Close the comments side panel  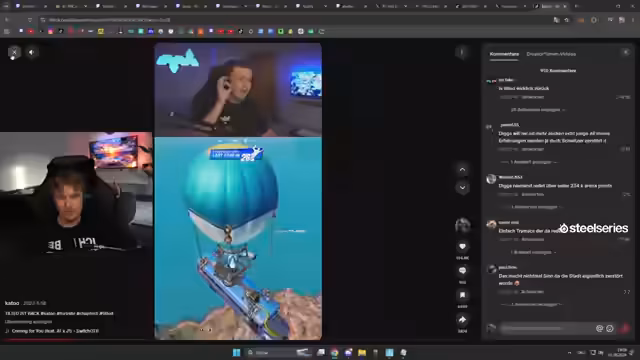click(x=626, y=52)
